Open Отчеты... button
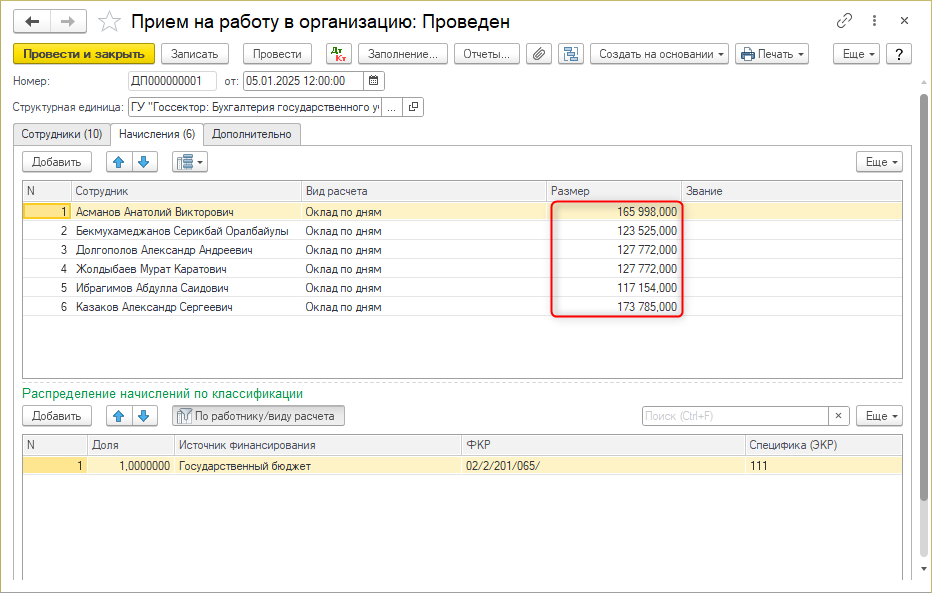This screenshot has width=932, height=593. tap(486, 54)
